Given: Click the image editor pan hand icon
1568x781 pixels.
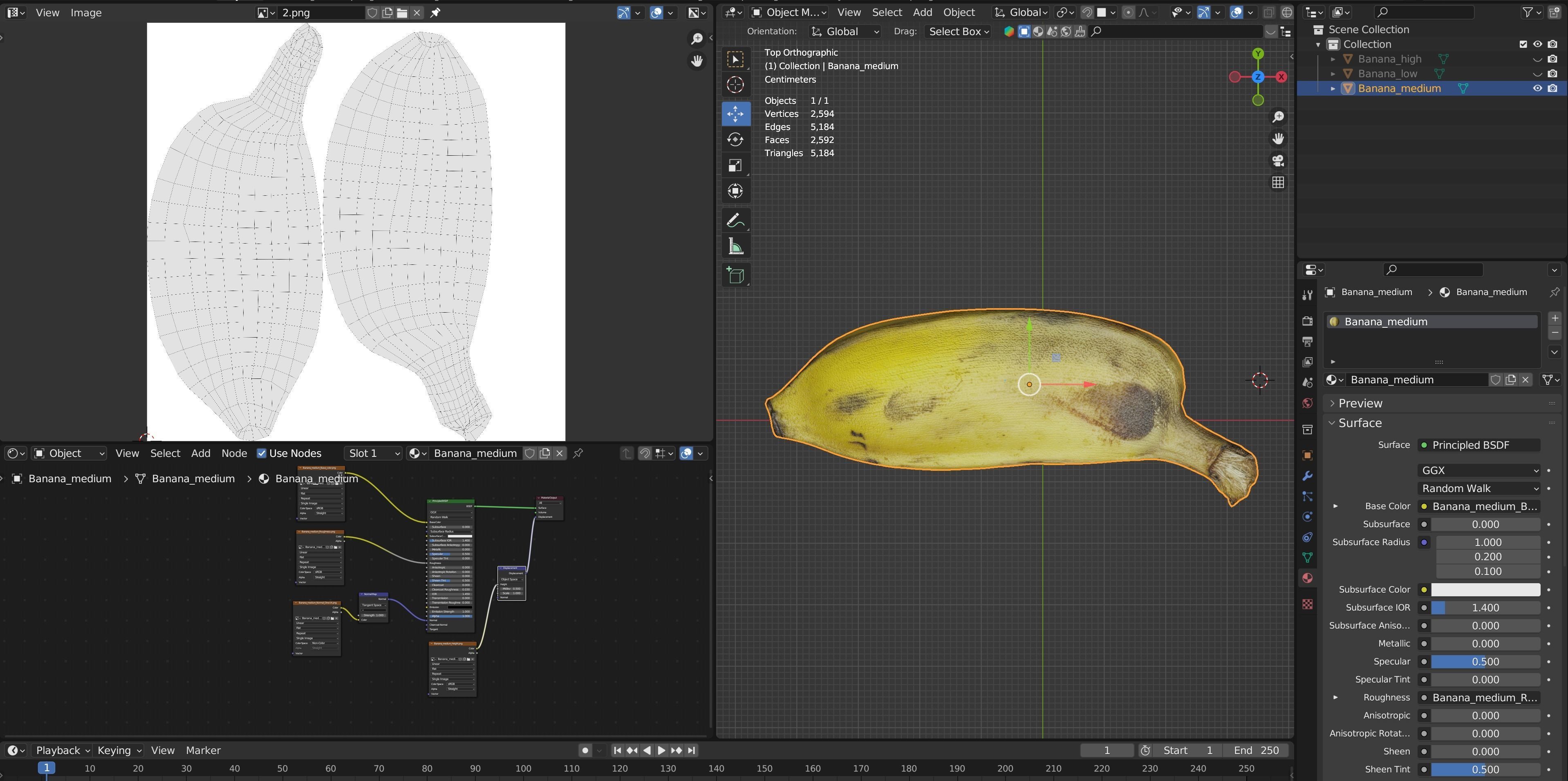Looking at the screenshot, I should [697, 61].
